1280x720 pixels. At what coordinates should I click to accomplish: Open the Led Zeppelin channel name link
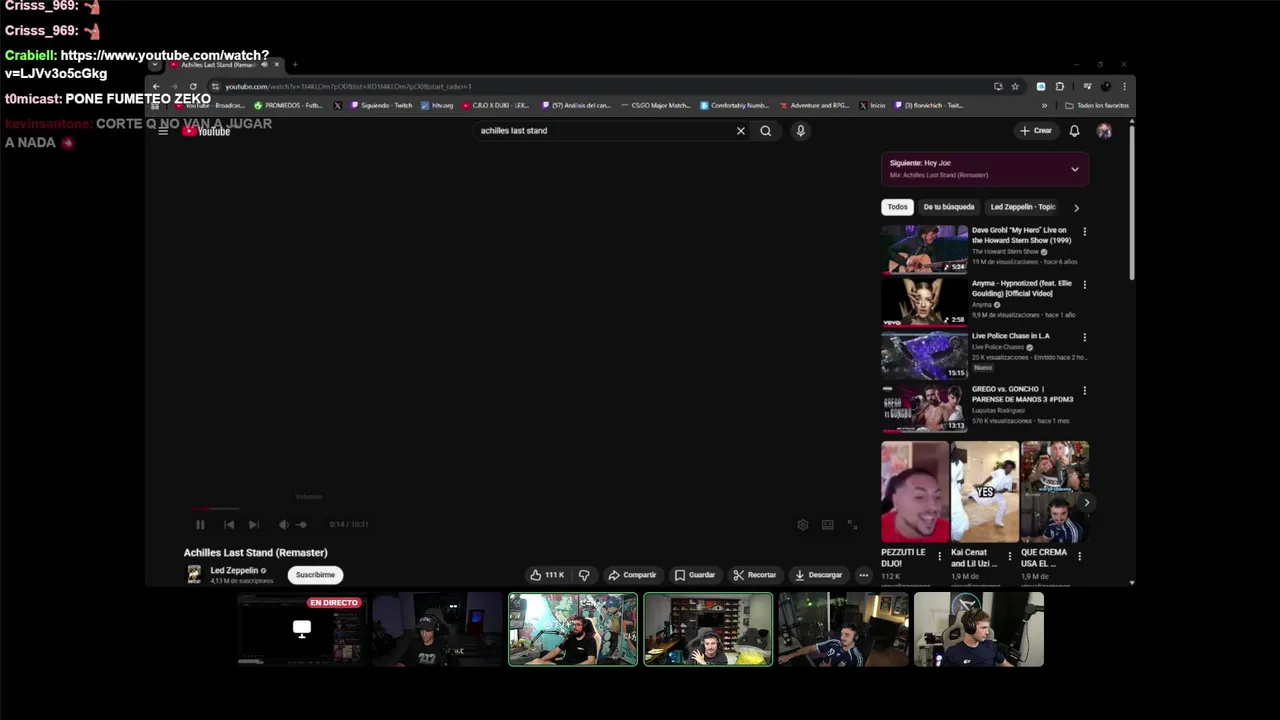234,570
